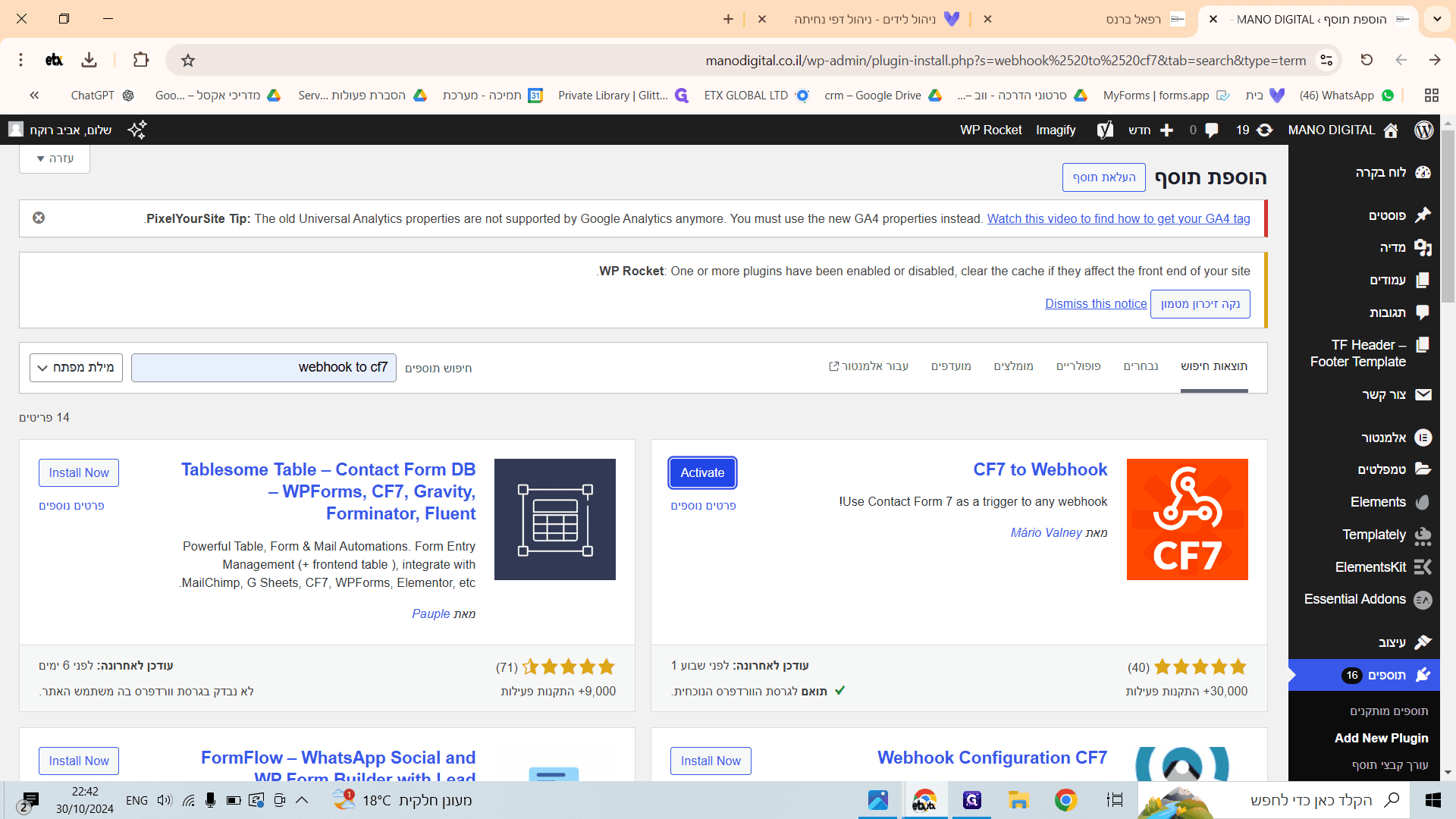Image resolution: width=1456 pixels, height=819 pixels.
Task: Open the לוח בקרה dashboard menu
Action: [1392, 172]
